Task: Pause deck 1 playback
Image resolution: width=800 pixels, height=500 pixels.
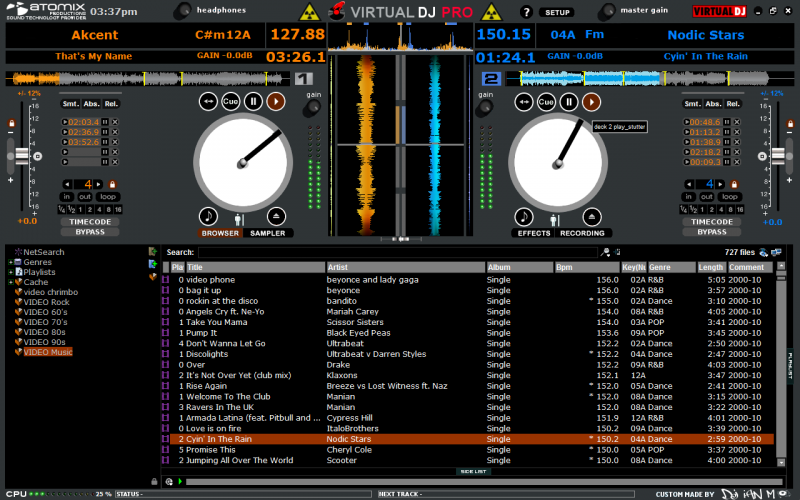Action: coord(253,102)
